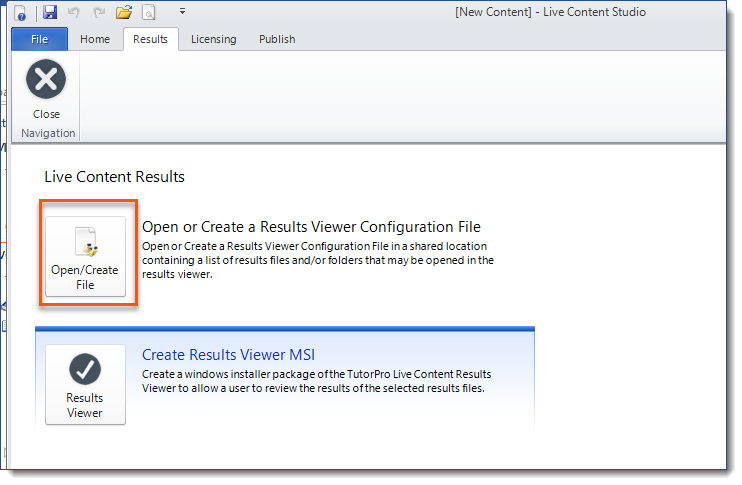This screenshot has height=485, width=742.
Task: Go to the Publish ribbon tab
Action: (x=277, y=39)
